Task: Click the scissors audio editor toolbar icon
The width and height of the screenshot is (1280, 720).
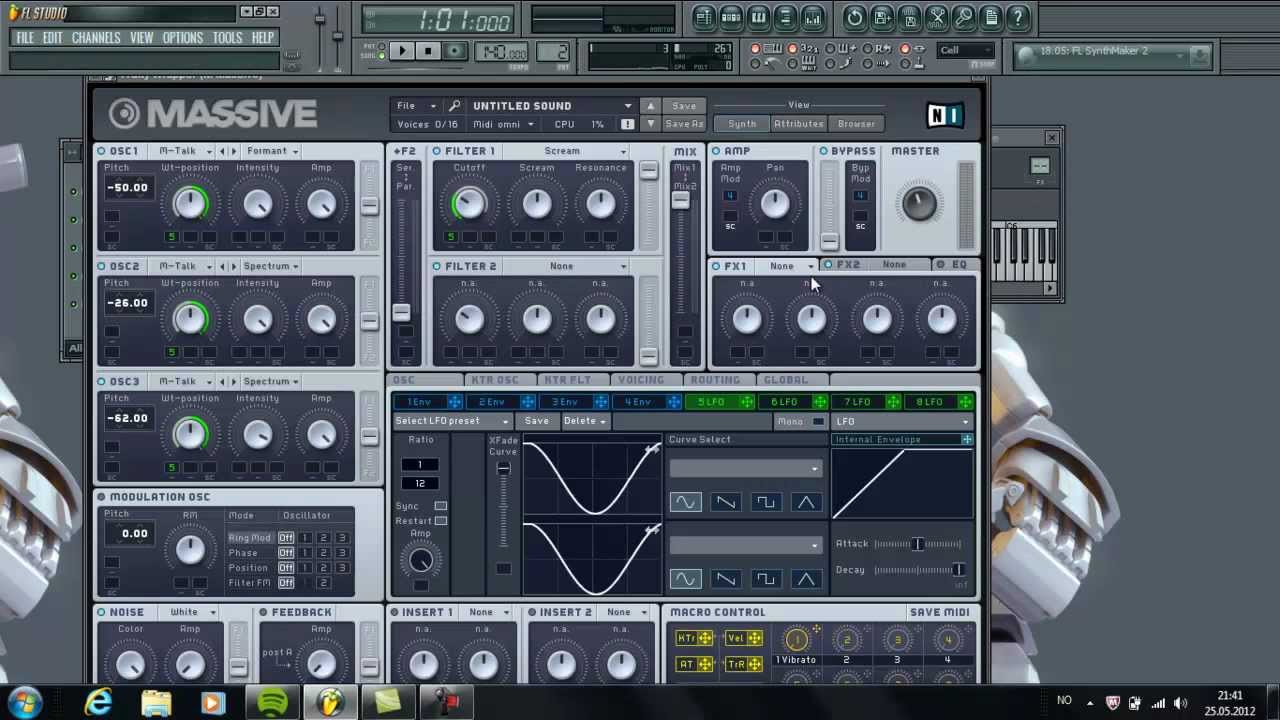Action: 937,18
